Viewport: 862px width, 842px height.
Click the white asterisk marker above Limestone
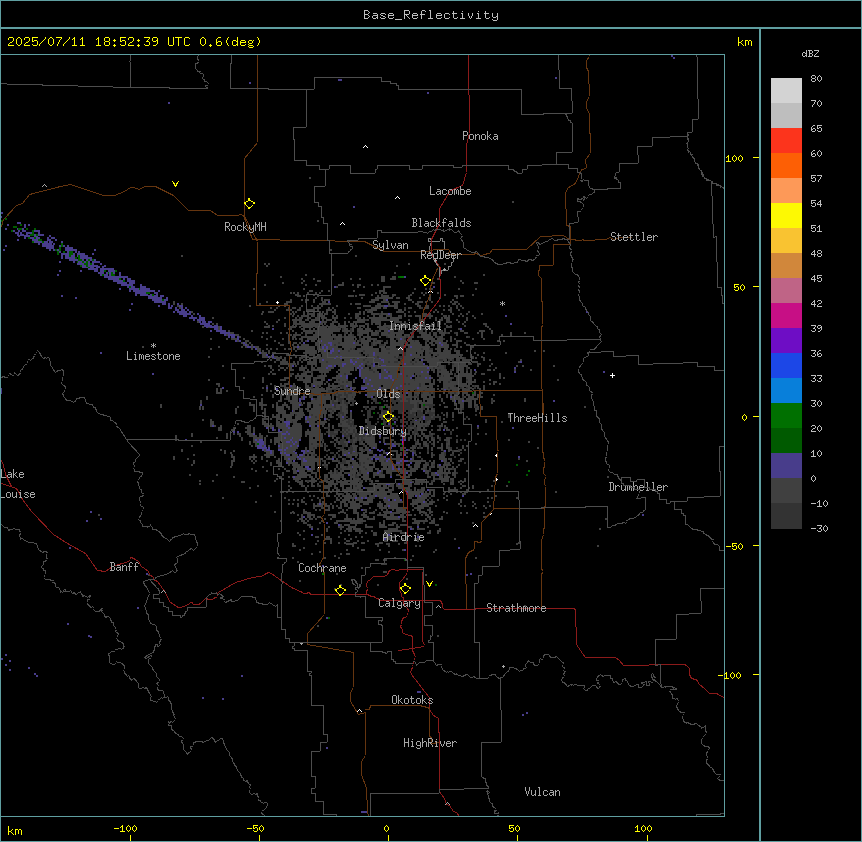[x=153, y=346]
